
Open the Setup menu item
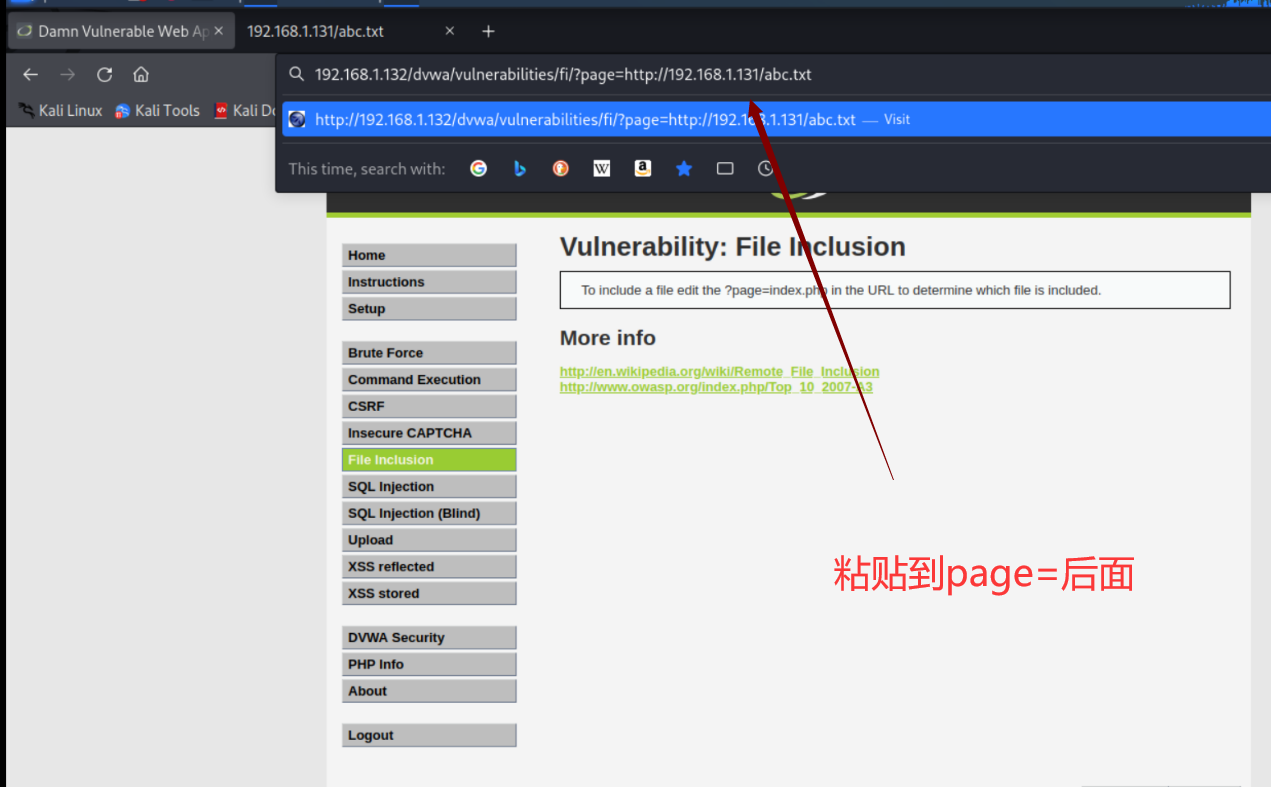429,309
